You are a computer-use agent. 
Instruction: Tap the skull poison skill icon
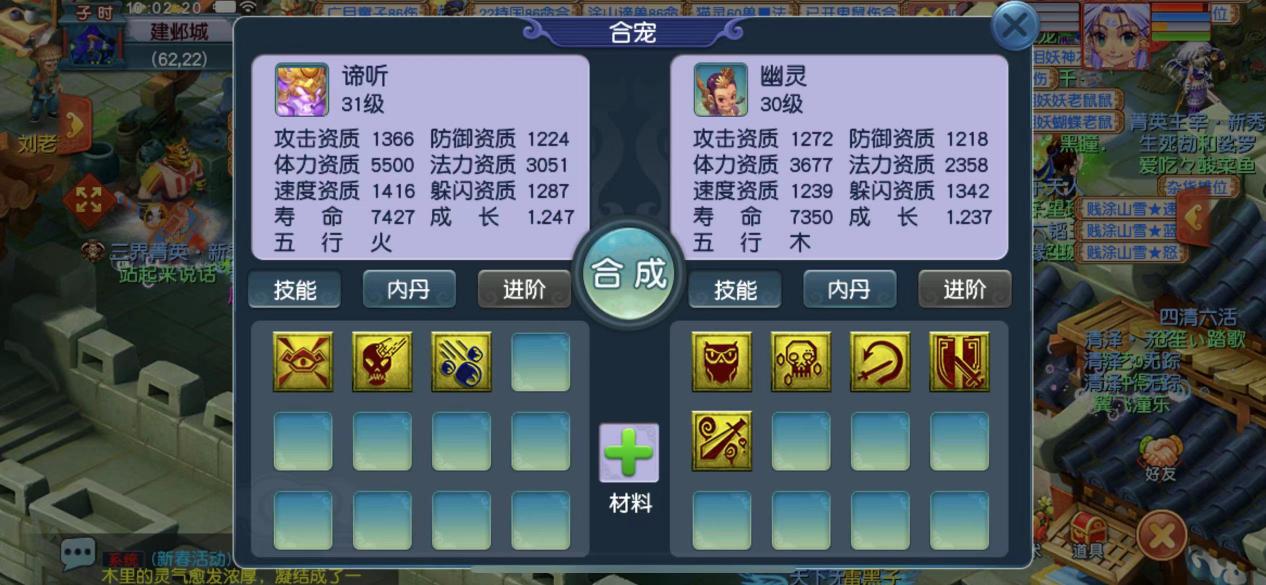(x=801, y=362)
